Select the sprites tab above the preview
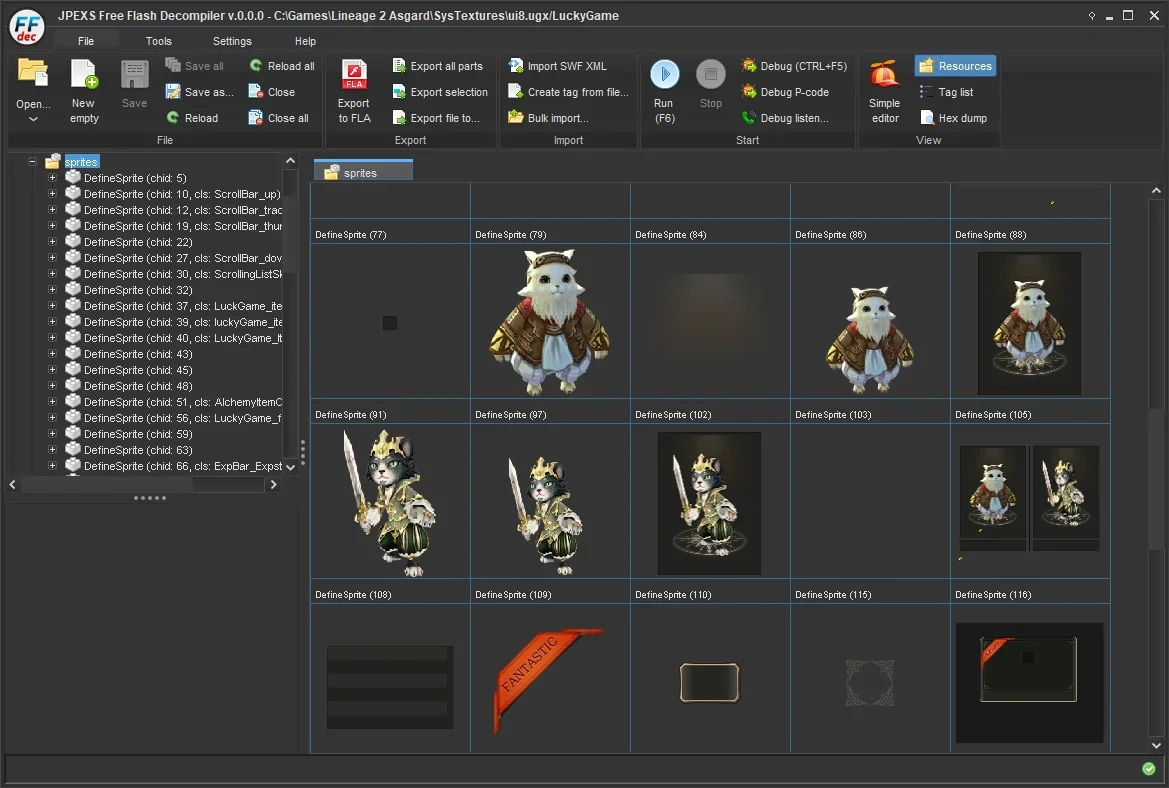This screenshot has width=1169, height=788. click(362, 172)
